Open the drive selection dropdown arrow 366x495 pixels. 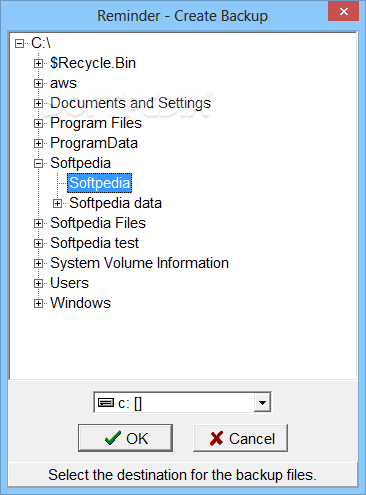(262, 403)
